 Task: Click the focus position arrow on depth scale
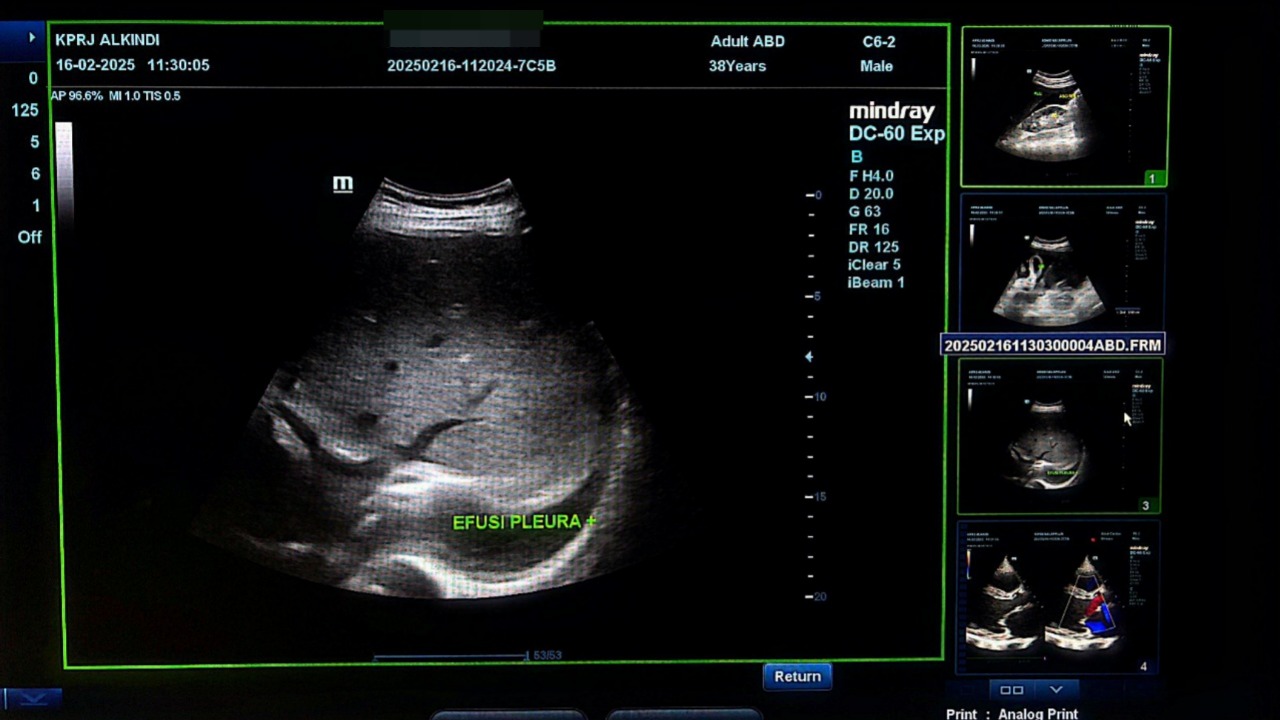click(809, 356)
